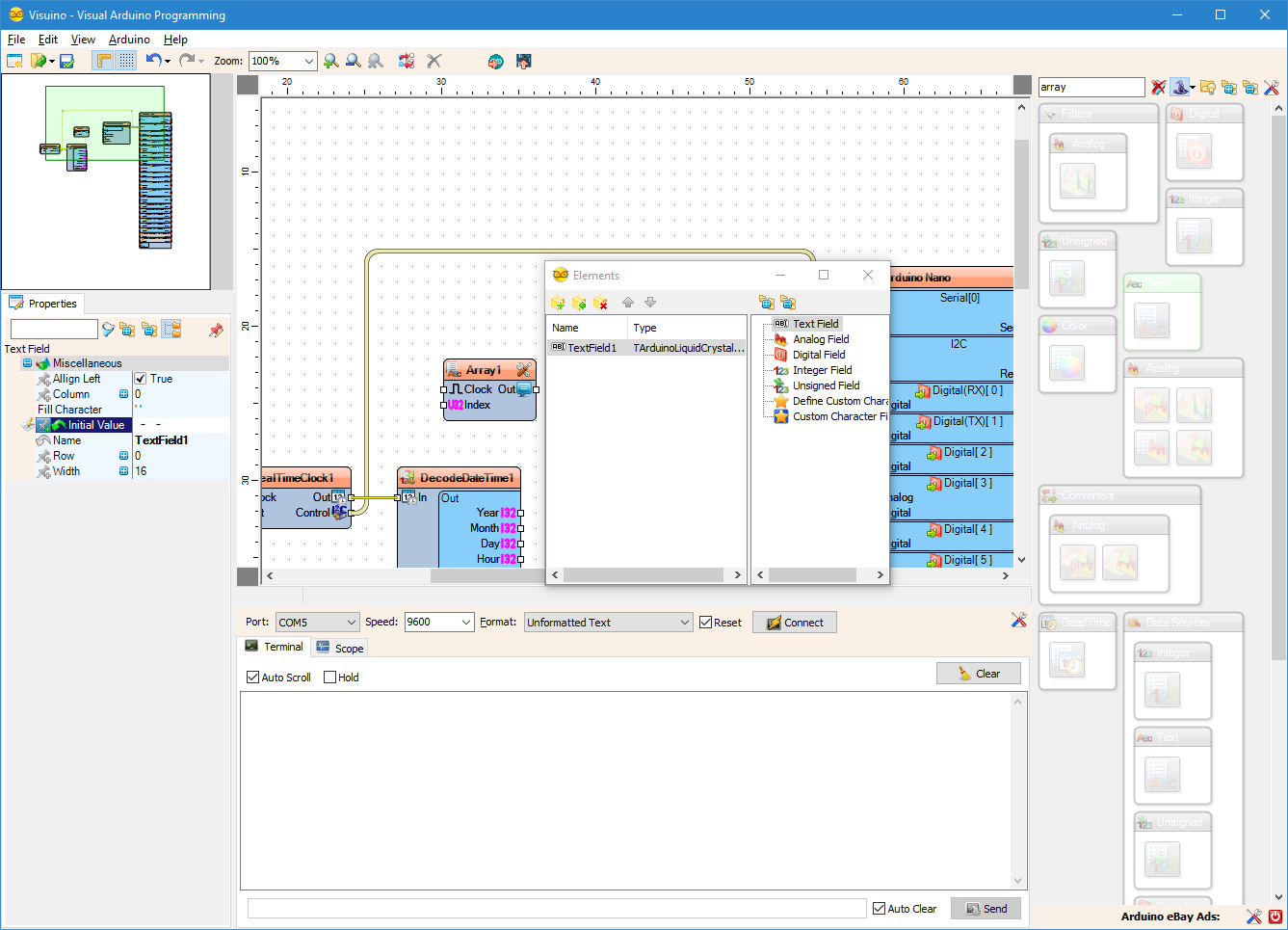This screenshot has width=1288, height=930.
Task: Open the File menu
Action: [16, 40]
